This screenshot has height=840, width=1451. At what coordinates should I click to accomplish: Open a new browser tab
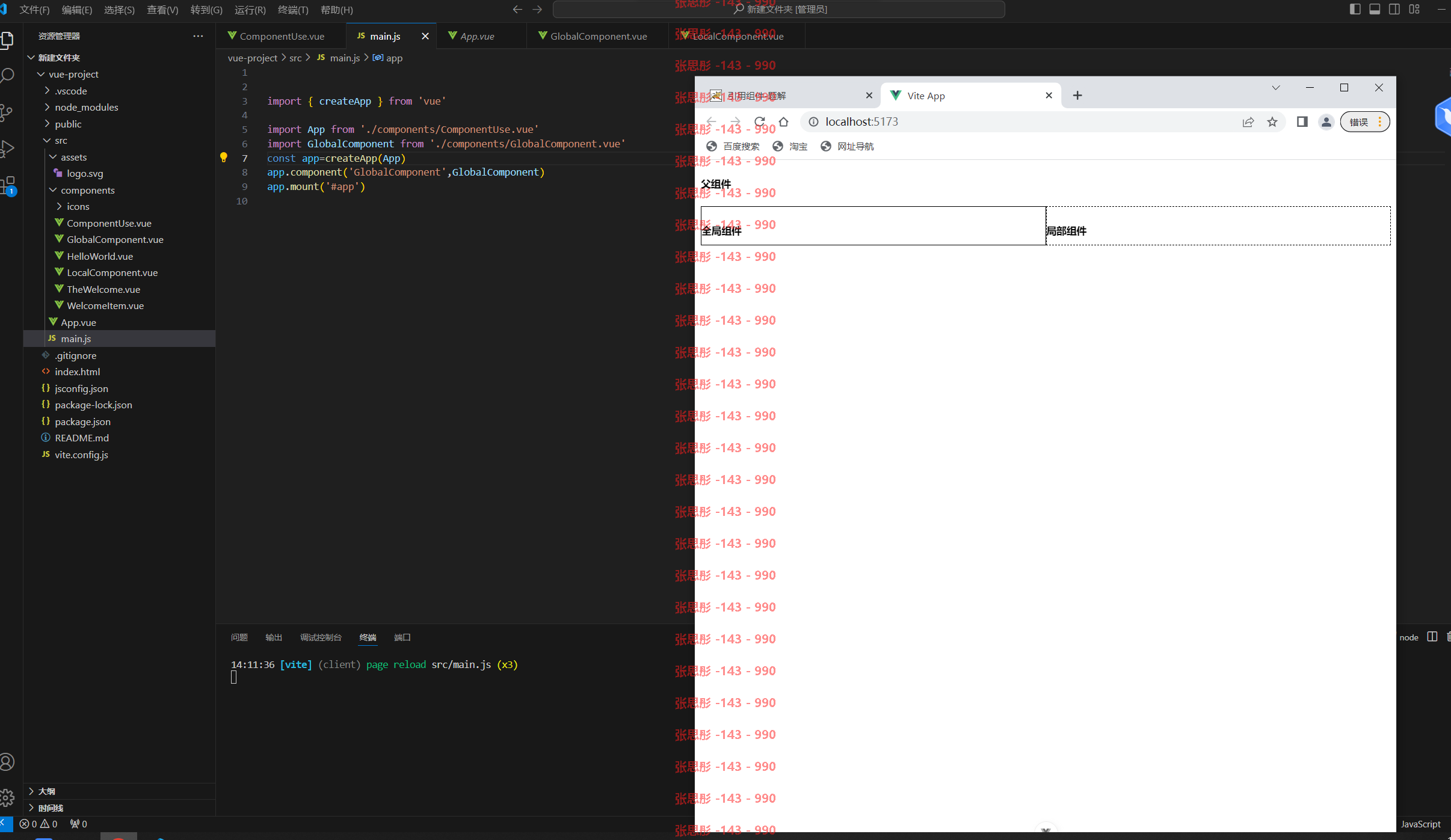(1077, 96)
